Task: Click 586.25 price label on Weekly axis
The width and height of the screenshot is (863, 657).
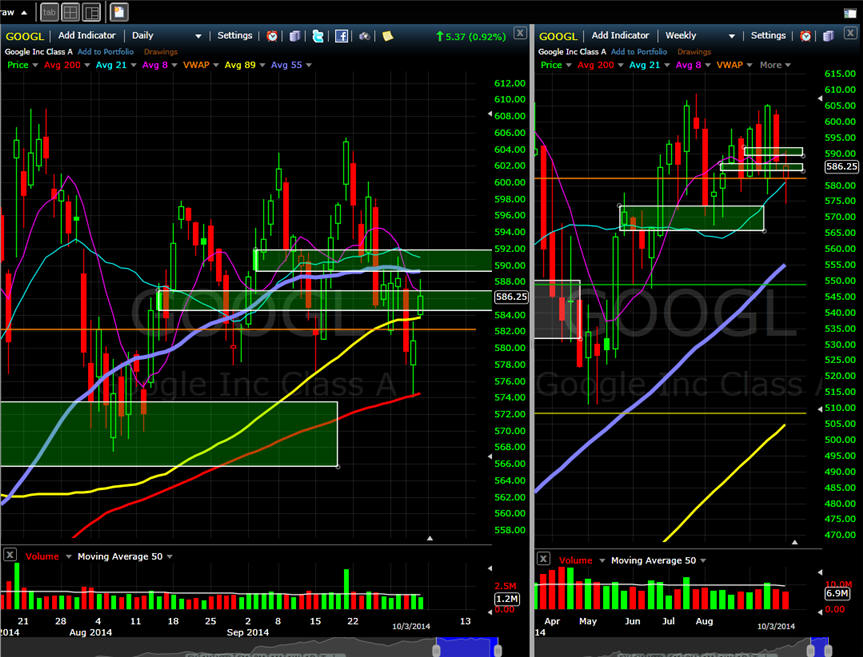Action: pyautogui.click(x=842, y=166)
